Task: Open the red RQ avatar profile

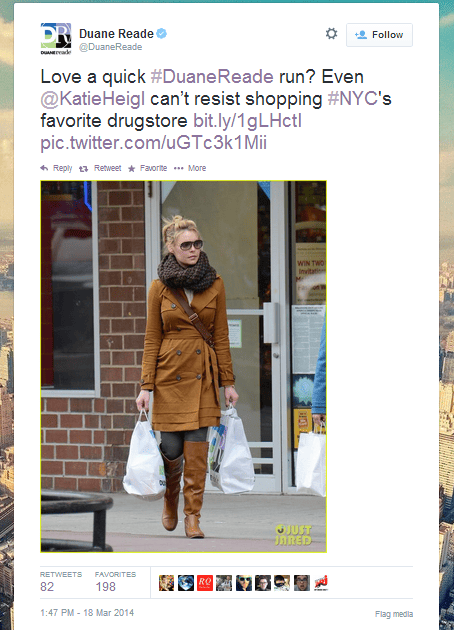Action: (205, 583)
